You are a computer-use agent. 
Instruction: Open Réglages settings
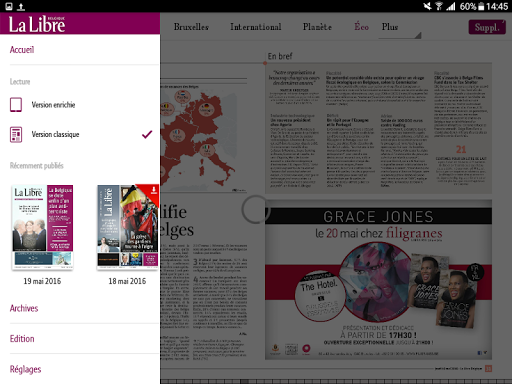25,369
